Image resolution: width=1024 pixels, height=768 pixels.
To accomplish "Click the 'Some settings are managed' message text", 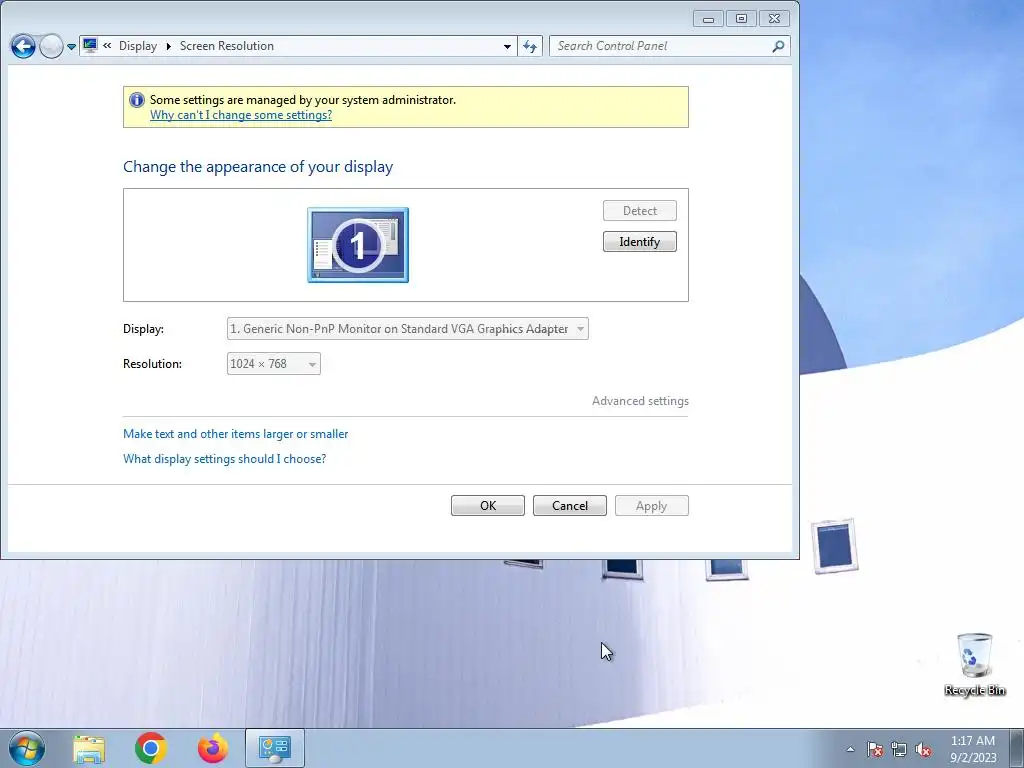I will pos(303,100).
